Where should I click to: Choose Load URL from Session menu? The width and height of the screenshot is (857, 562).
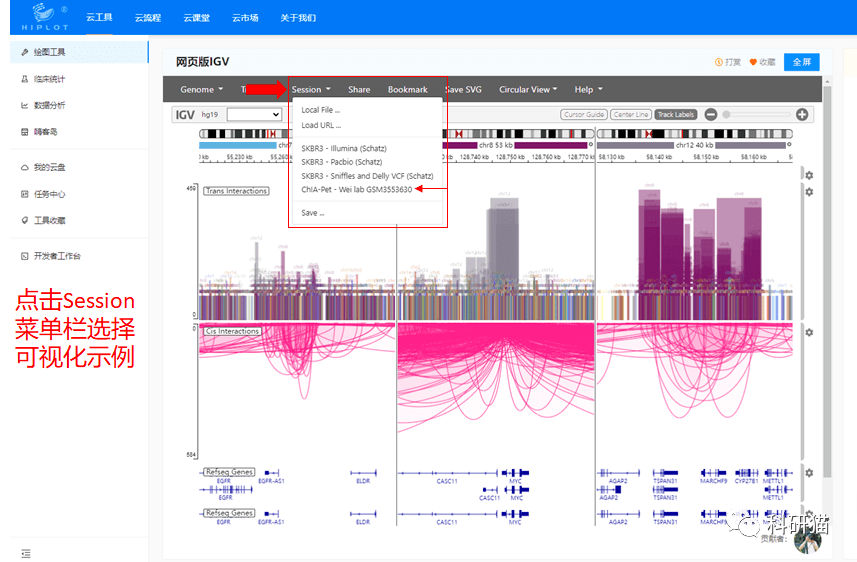tap(321, 125)
